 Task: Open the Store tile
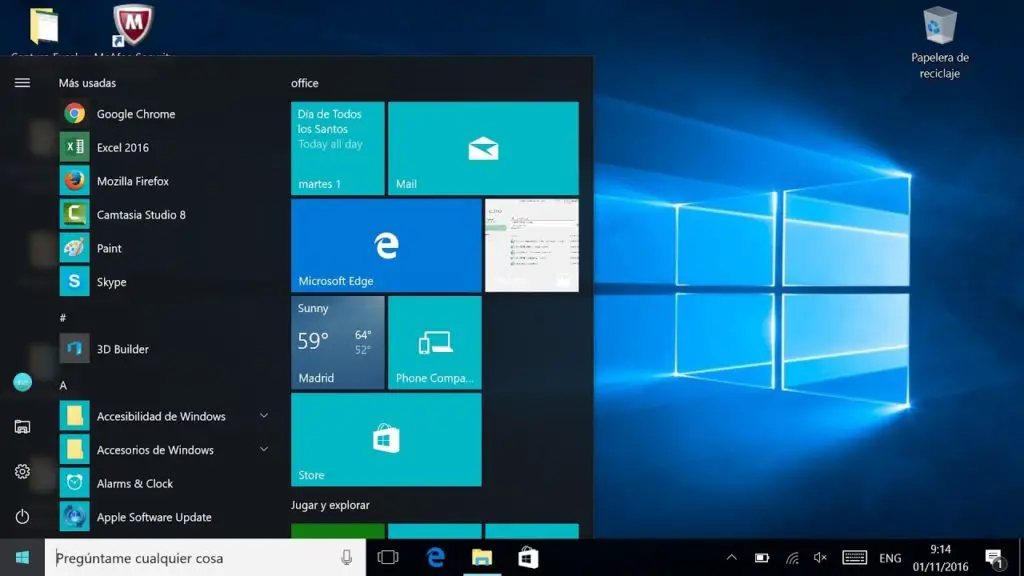[386, 439]
